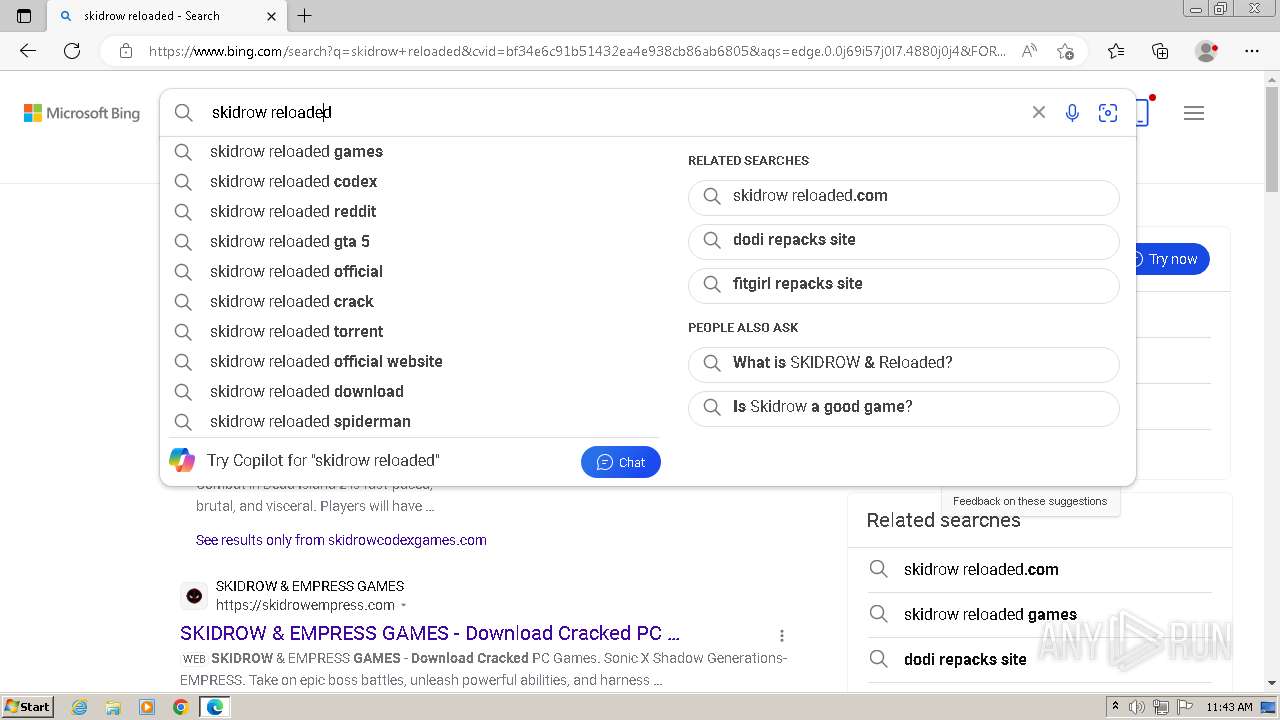Open volume control in system tray
This screenshot has height=720, width=1280.
(1136, 707)
